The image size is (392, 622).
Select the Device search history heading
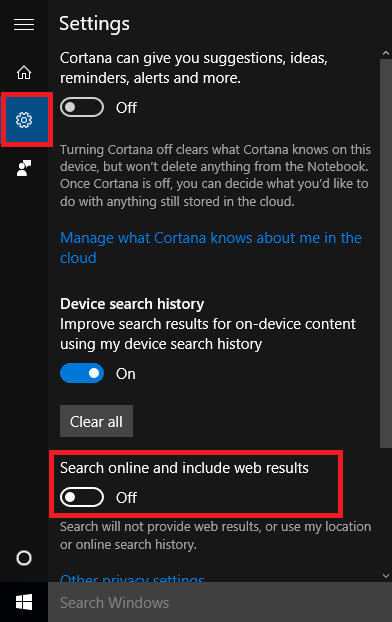pos(132,304)
